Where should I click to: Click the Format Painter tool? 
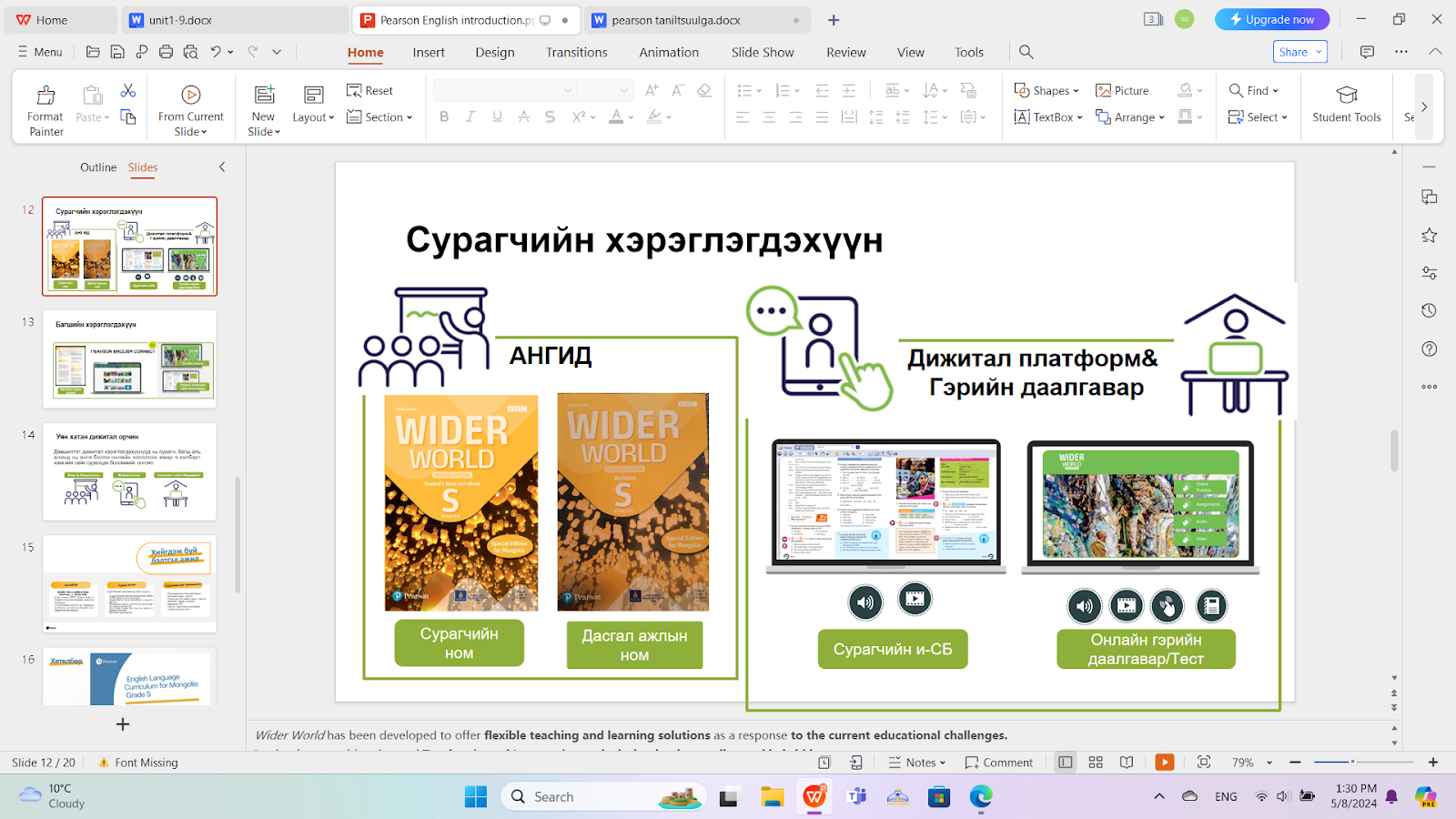pos(45,109)
